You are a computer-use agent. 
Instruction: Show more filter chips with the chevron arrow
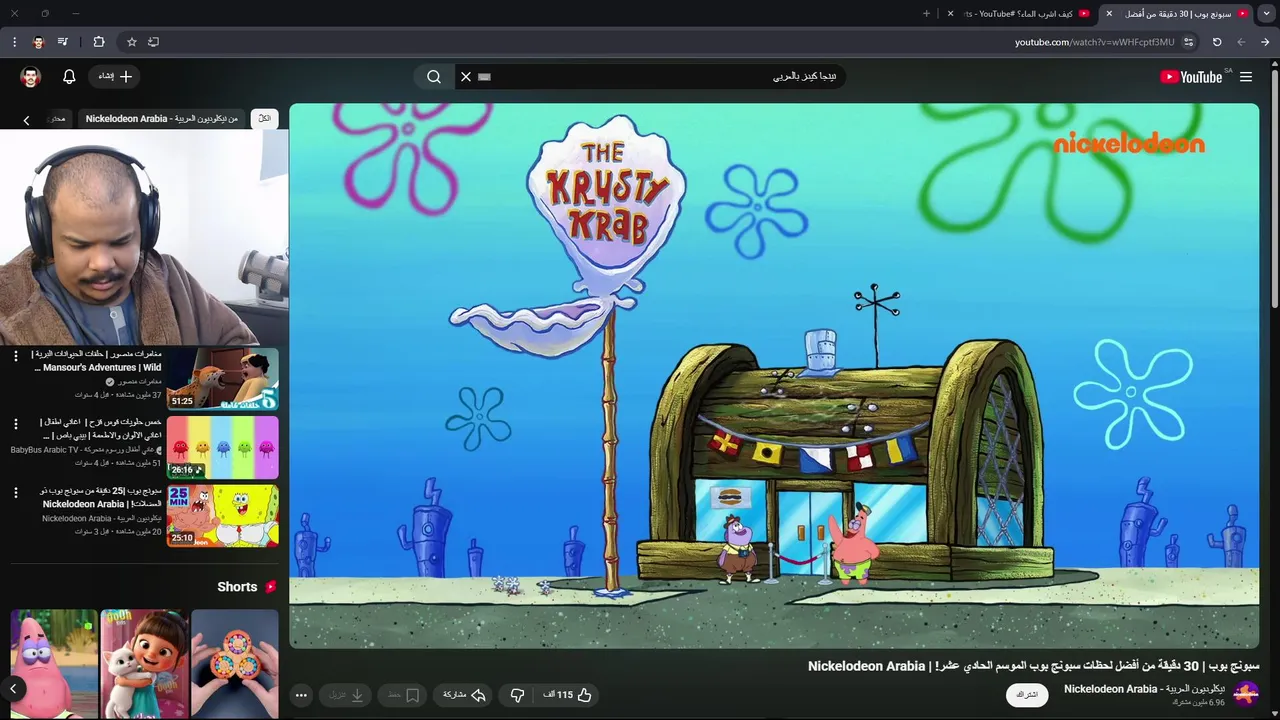[26, 120]
